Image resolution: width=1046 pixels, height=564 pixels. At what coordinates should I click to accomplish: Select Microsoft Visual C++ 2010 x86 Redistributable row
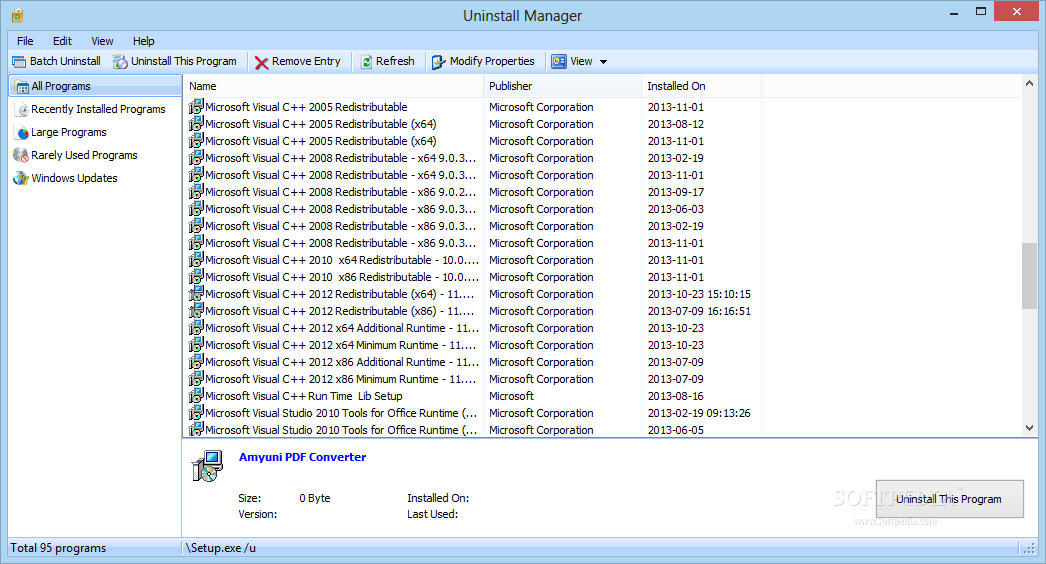[471, 277]
